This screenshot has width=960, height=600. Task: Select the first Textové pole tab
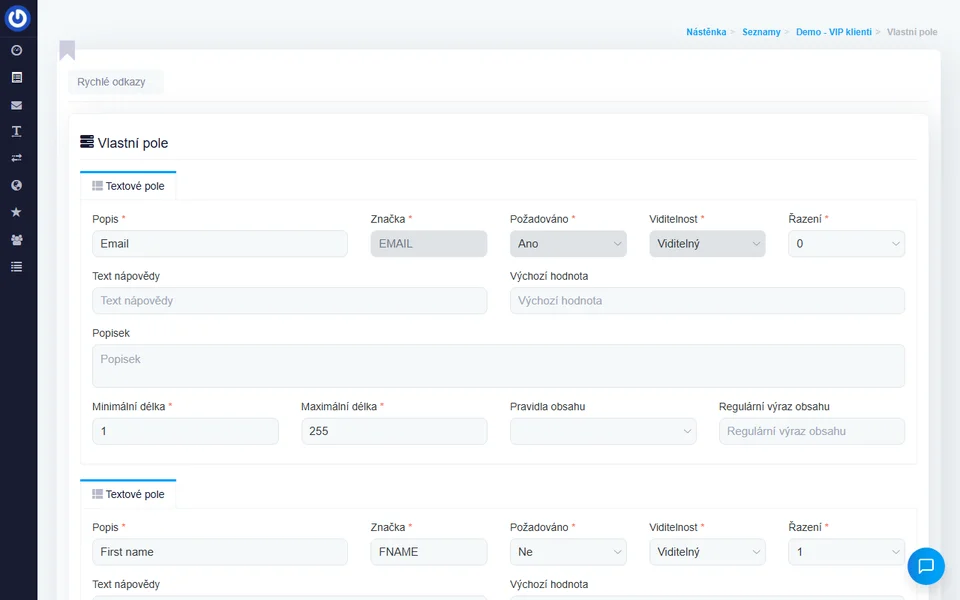coord(128,186)
